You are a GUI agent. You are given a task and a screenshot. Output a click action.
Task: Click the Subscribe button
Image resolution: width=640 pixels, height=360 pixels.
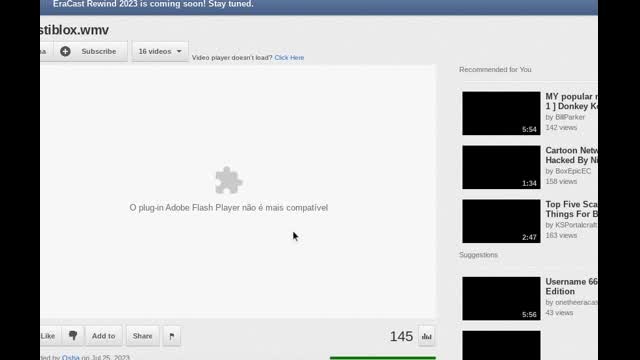[x=91, y=51]
